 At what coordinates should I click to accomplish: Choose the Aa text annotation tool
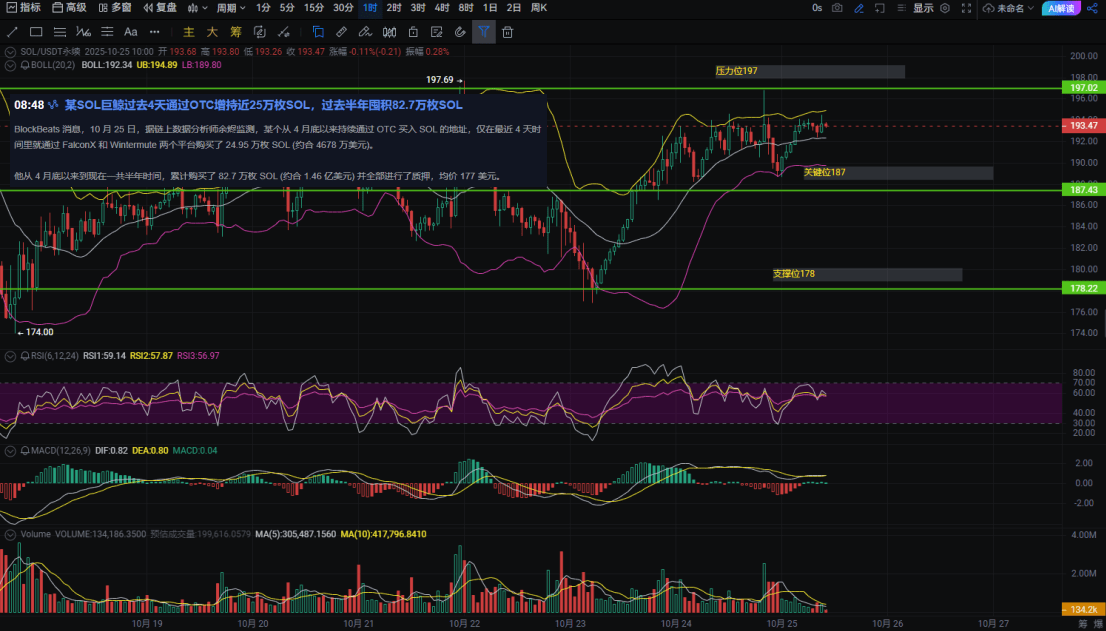(130, 32)
